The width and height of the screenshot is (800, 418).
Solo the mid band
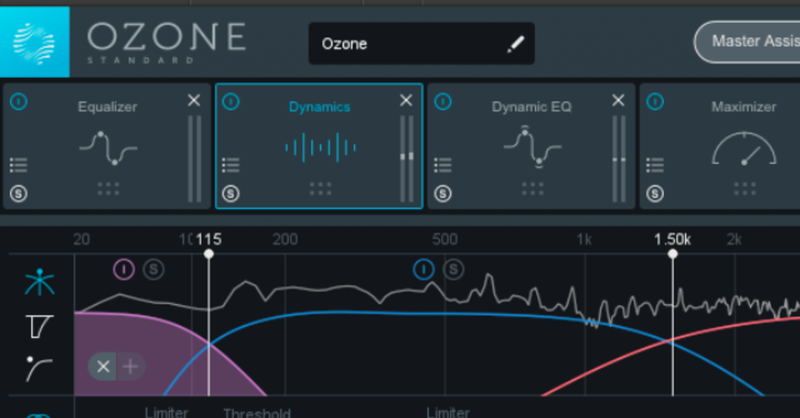pyautogui.click(x=454, y=269)
